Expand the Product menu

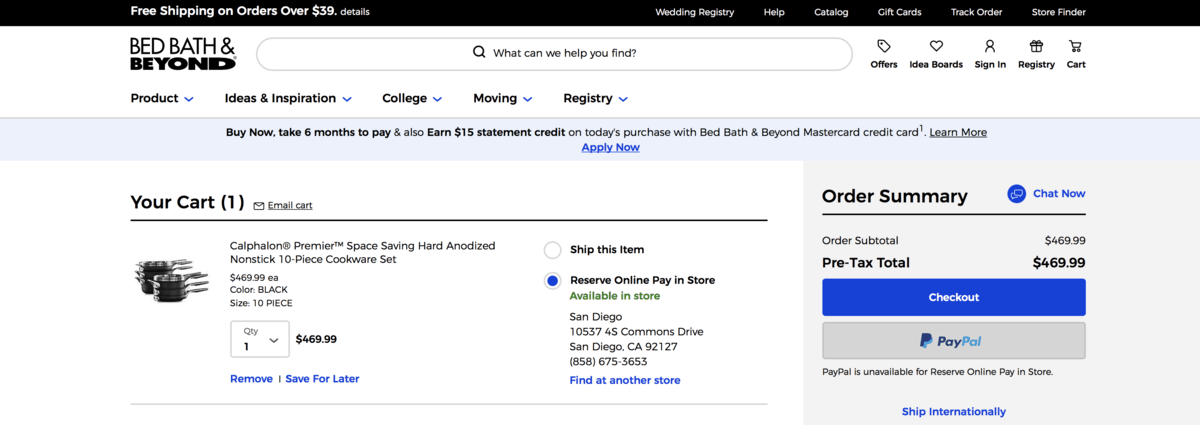tap(162, 98)
